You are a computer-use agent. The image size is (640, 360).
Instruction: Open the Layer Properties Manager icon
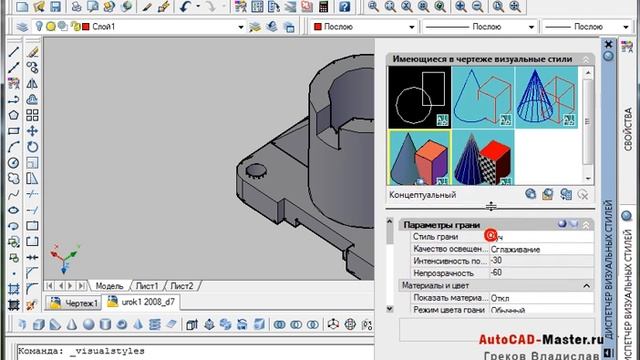tap(22, 27)
